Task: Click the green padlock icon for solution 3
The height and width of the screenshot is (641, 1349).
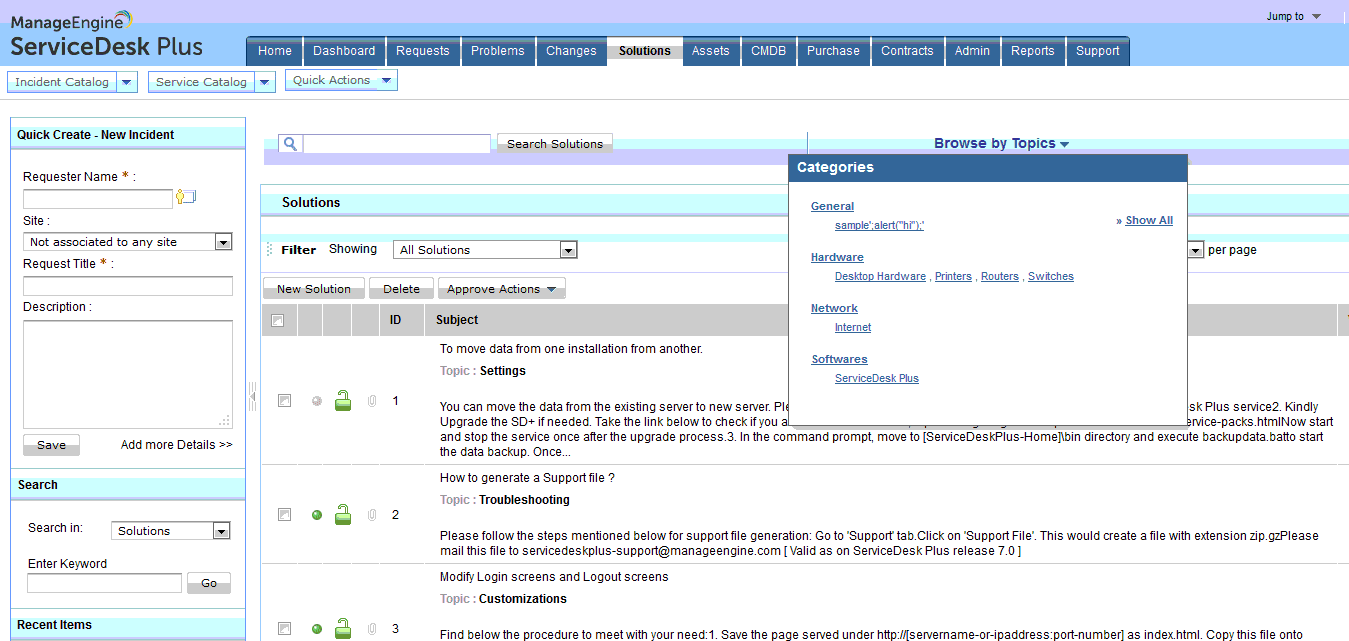Action: (343, 629)
